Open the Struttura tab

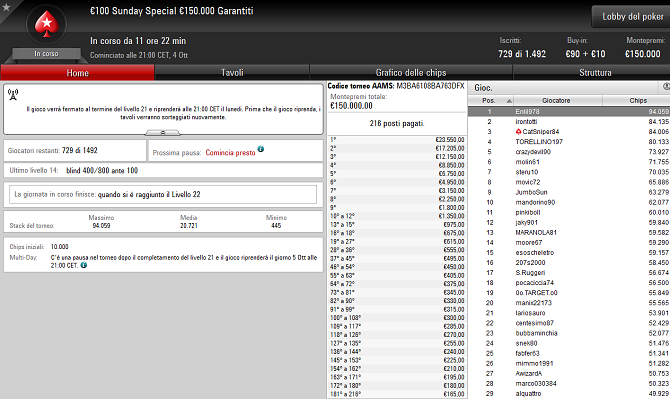(595, 73)
